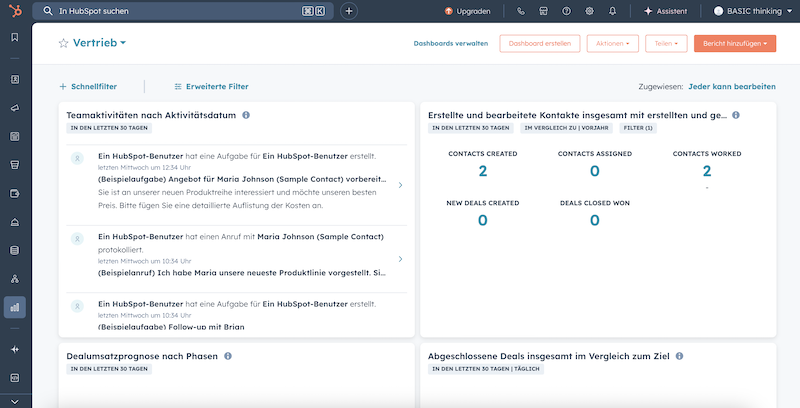Open the settings gear icon

pyautogui.click(x=590, y=11)
